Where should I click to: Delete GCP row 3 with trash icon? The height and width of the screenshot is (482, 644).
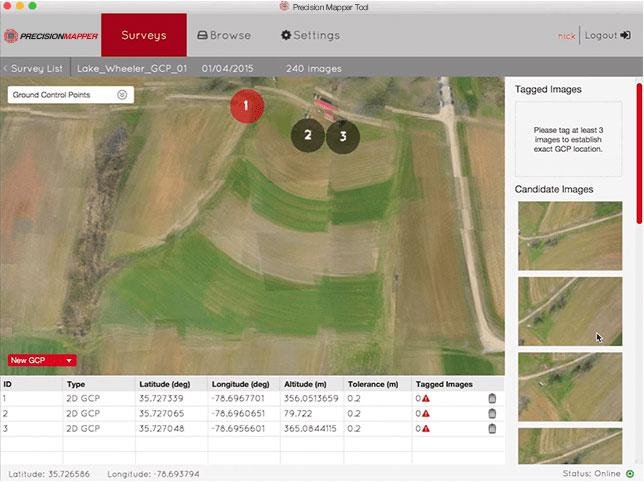(x=492, y=428)
